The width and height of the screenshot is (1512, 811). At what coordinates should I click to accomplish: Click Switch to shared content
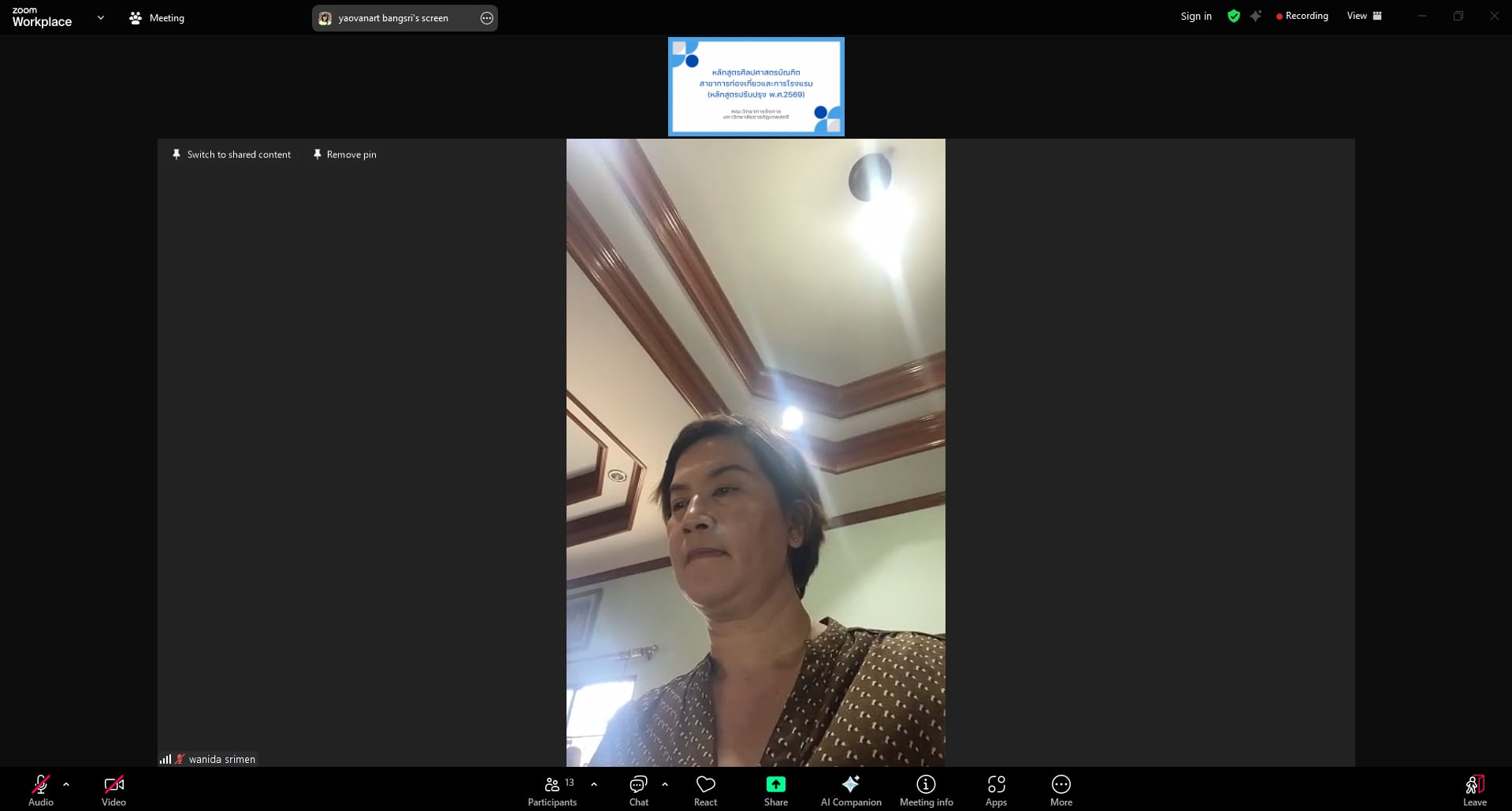(x=232, y=154)
